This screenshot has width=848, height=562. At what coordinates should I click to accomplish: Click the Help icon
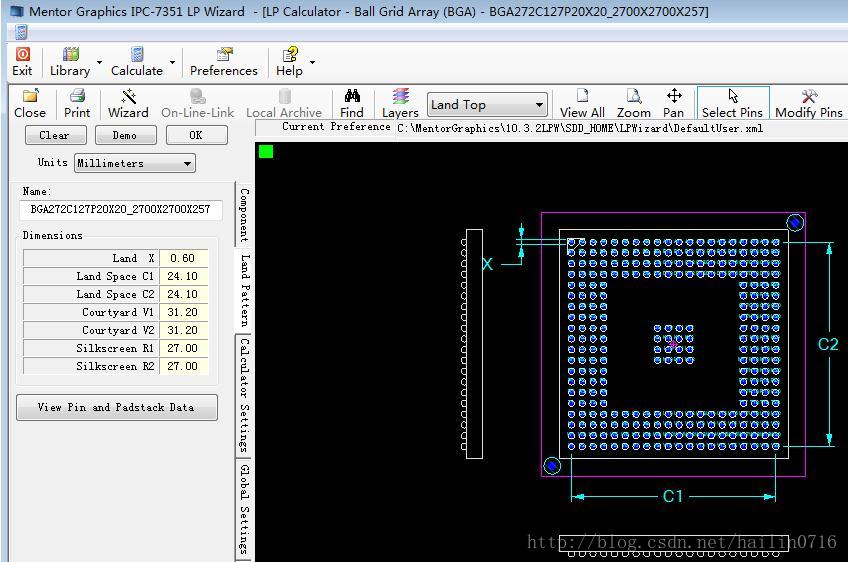290,54
